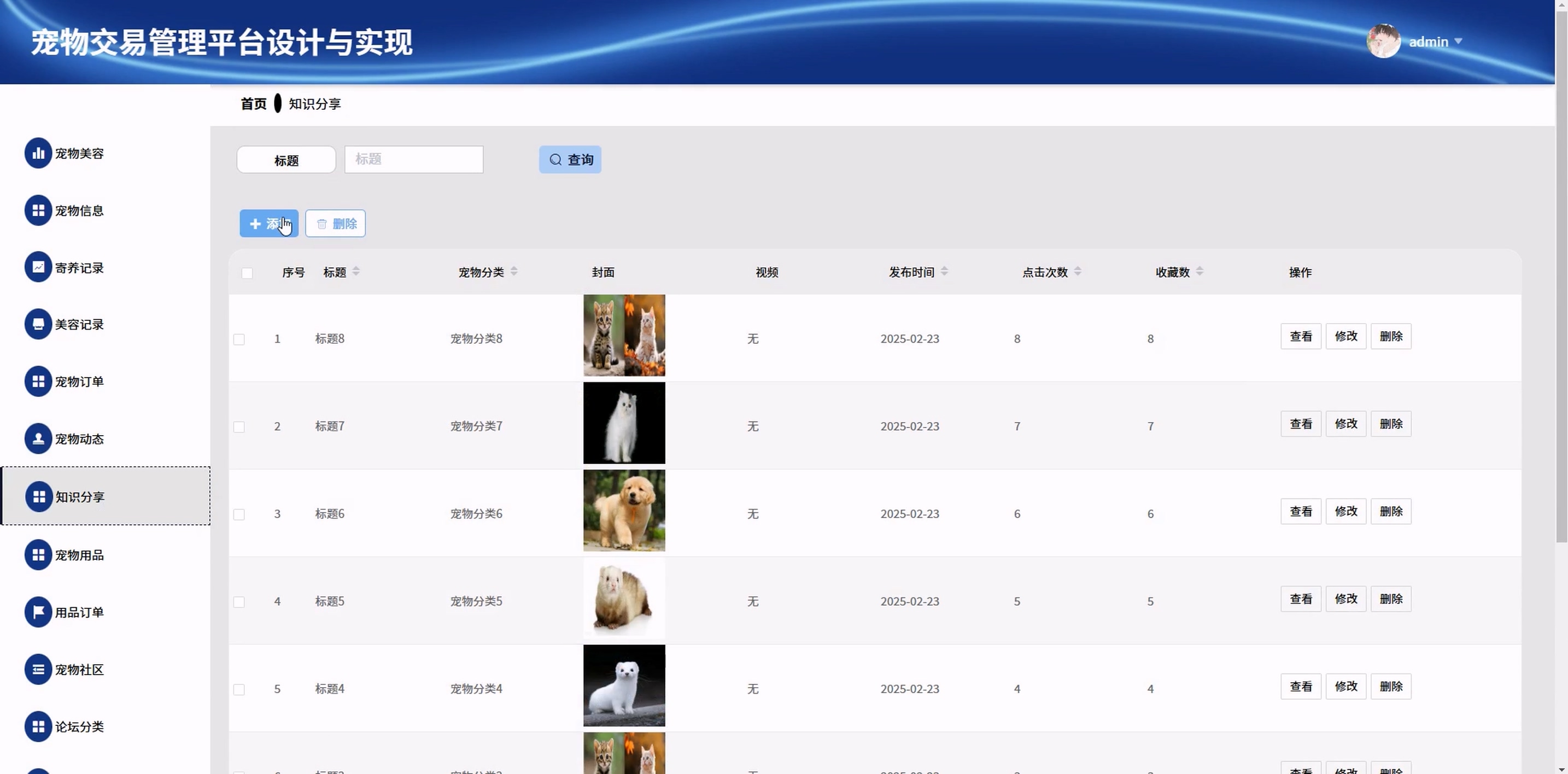This screenshot has width=1568, height=774.
Task: Click 修改 for the 标题7 row
Action: [x=1346, y=424]
